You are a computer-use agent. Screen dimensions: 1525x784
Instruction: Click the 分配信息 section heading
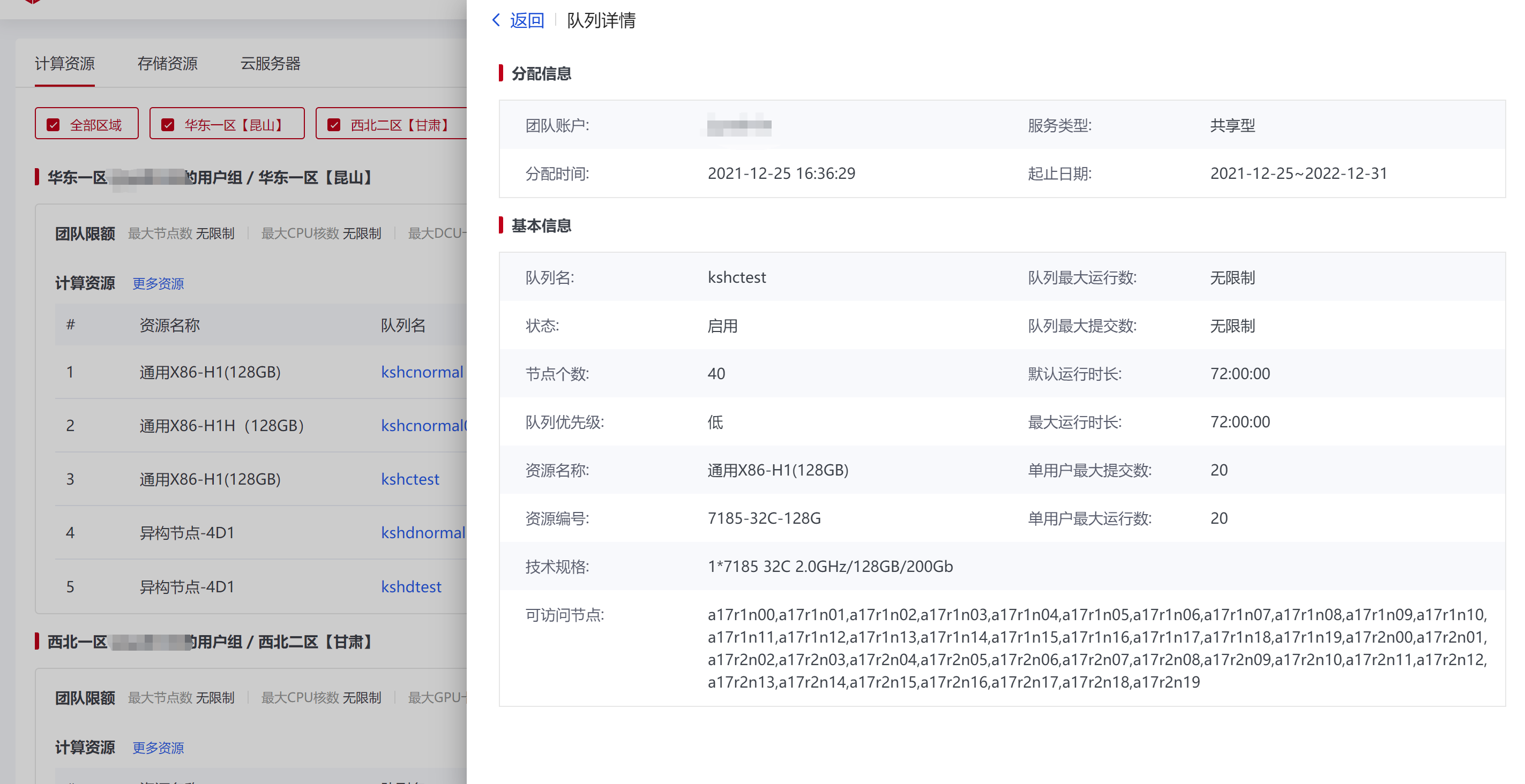[x=541, y=73]
